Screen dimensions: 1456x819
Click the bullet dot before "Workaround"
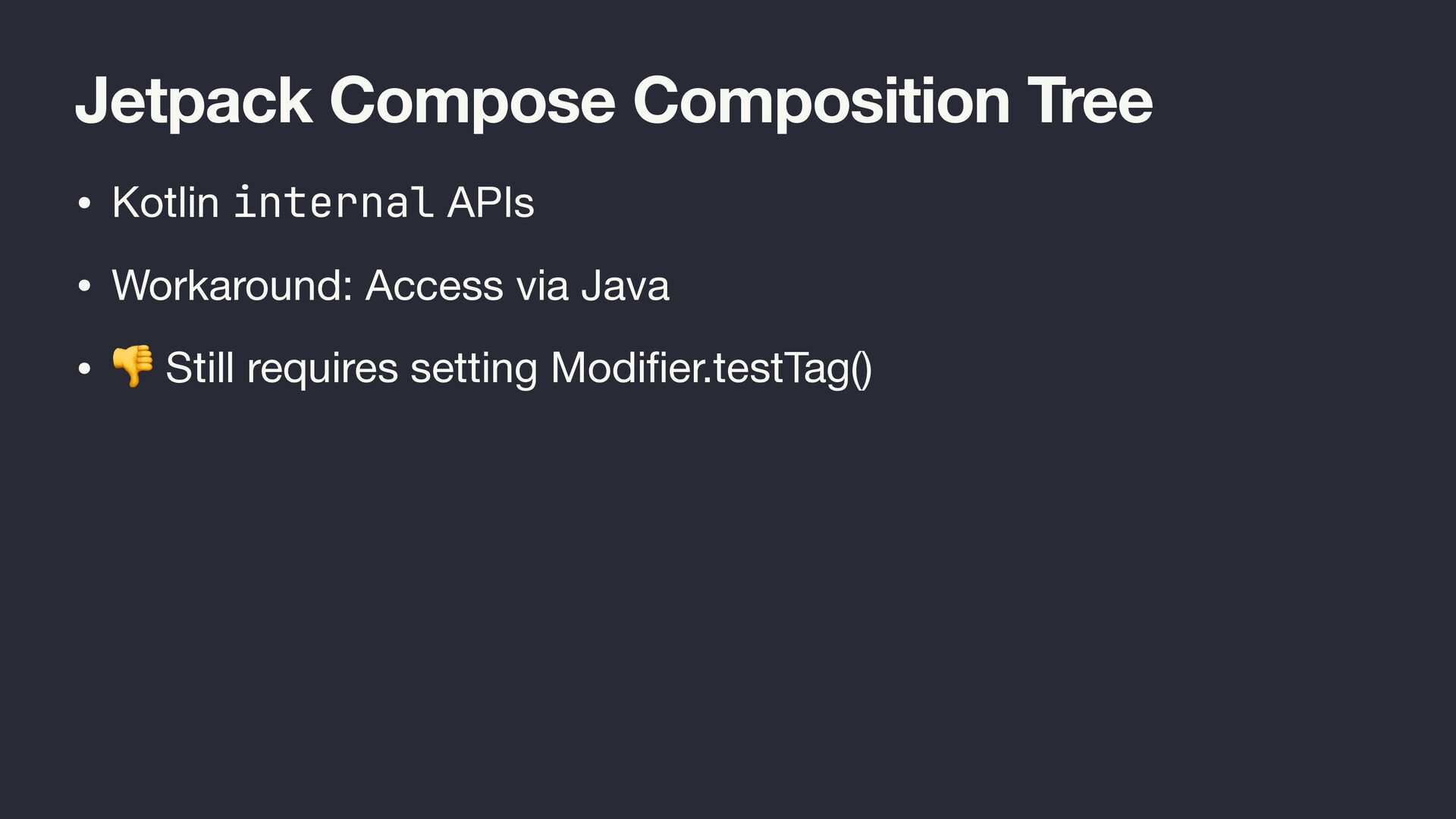84,287
